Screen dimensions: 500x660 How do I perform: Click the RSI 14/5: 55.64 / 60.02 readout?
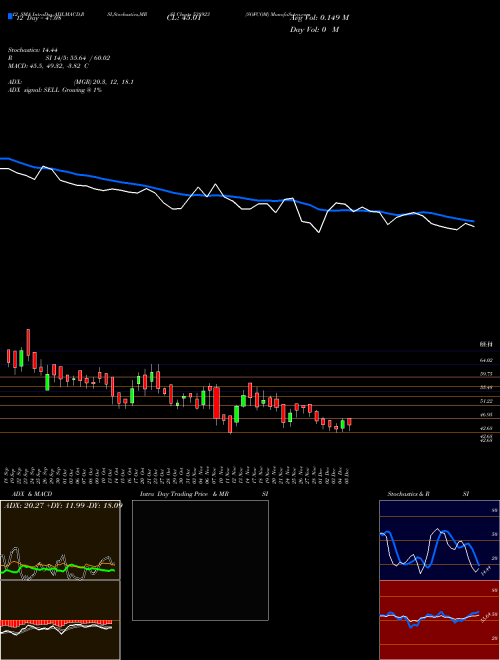pos(59,58)
